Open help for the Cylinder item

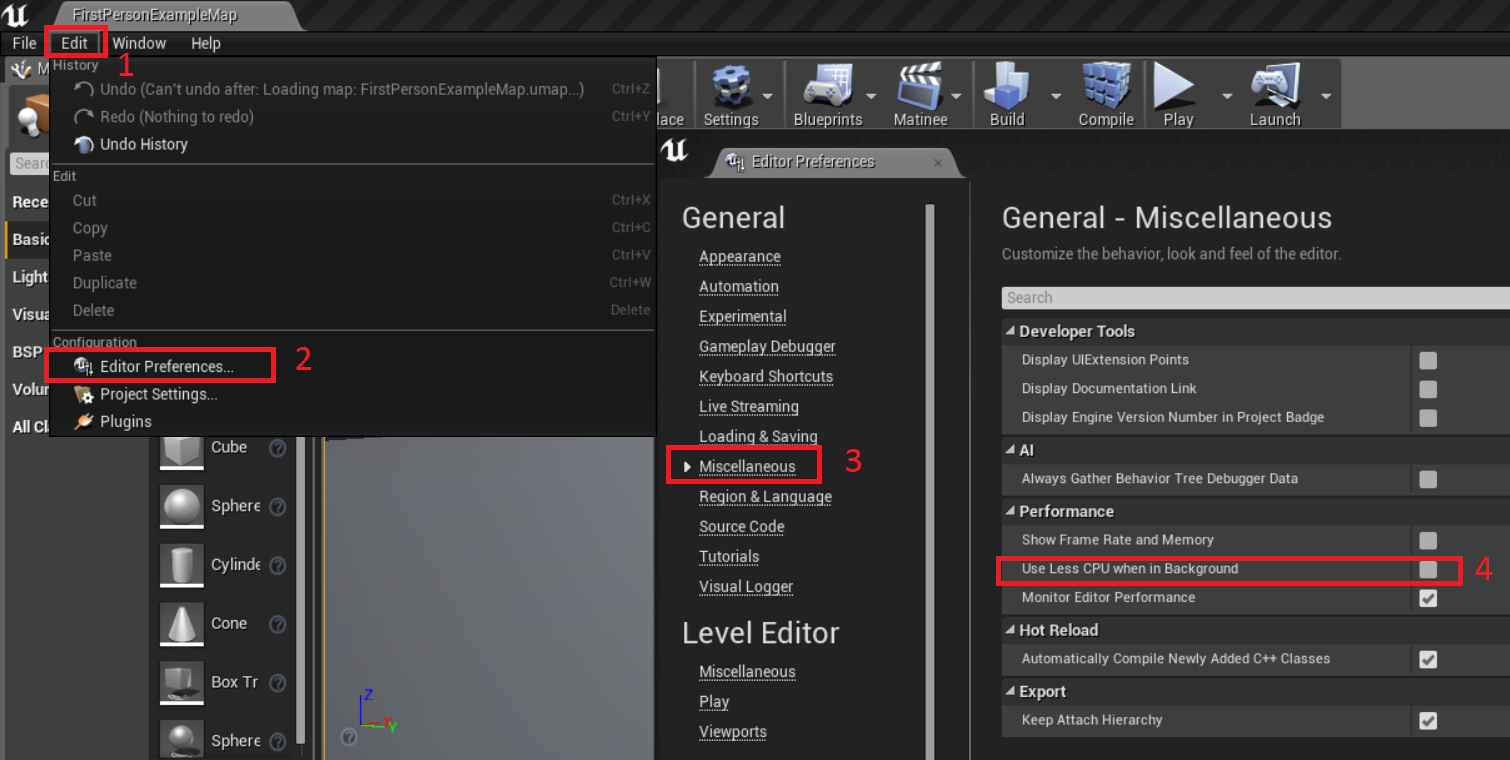(278, 565)
